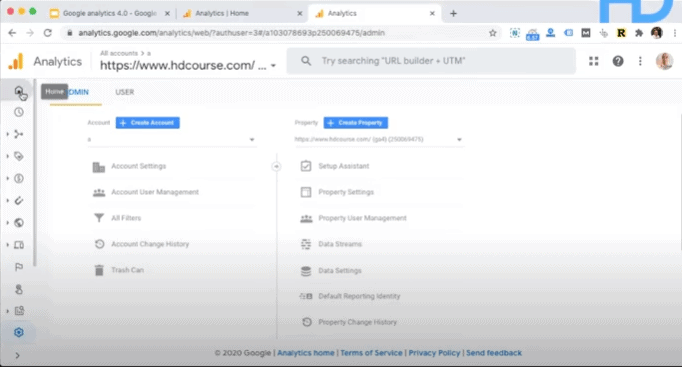Viewport: 682px width, 367px height.
Task: Open the Conversions flag icon in sidebar
Action: [x=19, y=267]
